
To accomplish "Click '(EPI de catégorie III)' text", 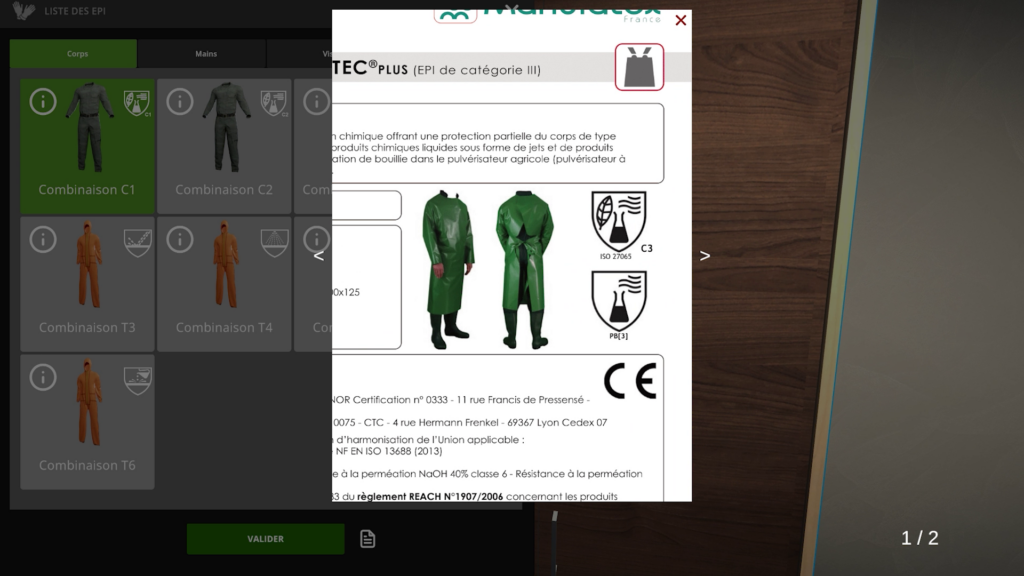I will point(477,70).
